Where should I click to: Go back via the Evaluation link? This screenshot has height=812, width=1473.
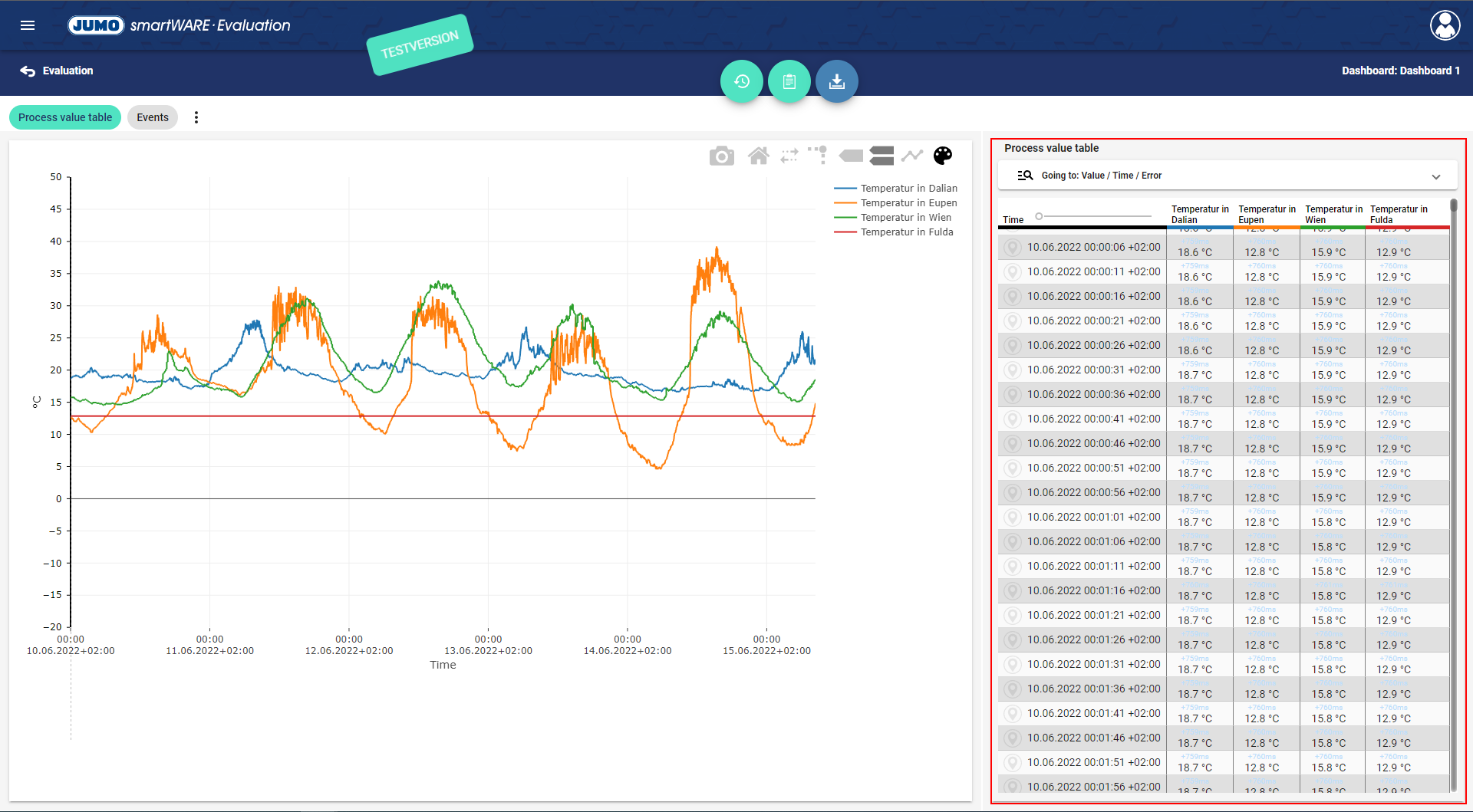pos(57,71)
